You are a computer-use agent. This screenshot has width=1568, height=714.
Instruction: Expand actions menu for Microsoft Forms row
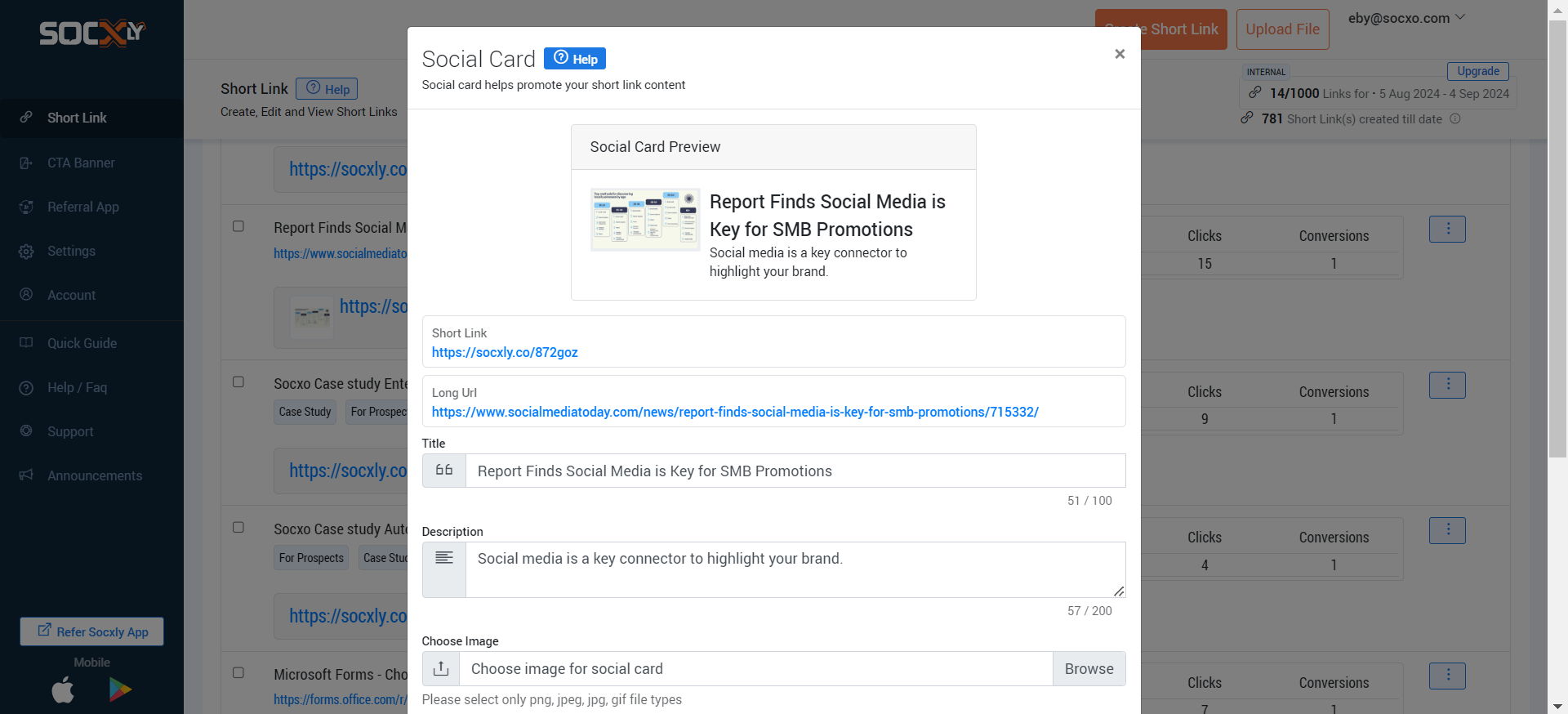pos(1447,676)
